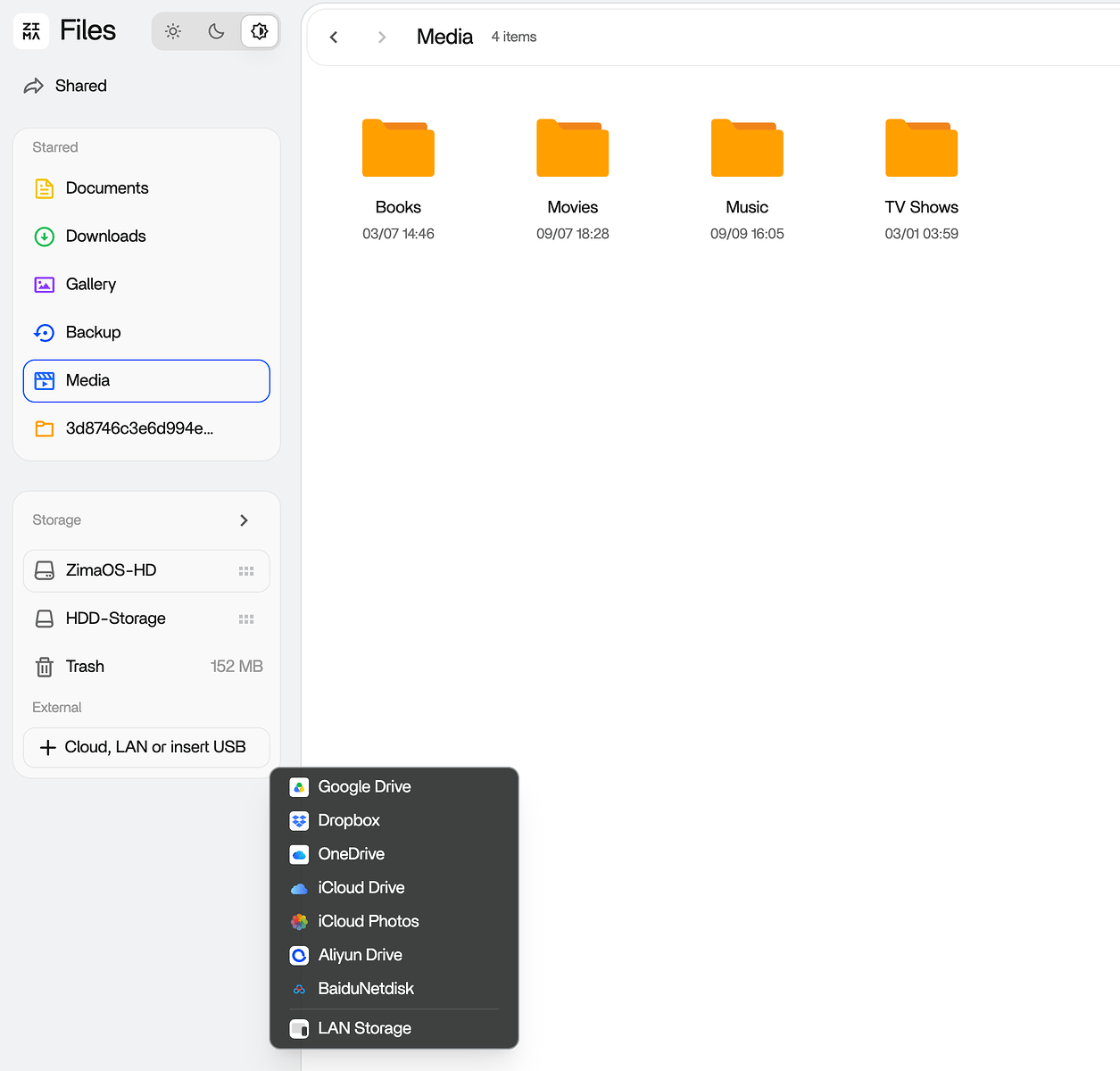
Task: Choose Google Drive from the menu
Action: pos(394,787)
